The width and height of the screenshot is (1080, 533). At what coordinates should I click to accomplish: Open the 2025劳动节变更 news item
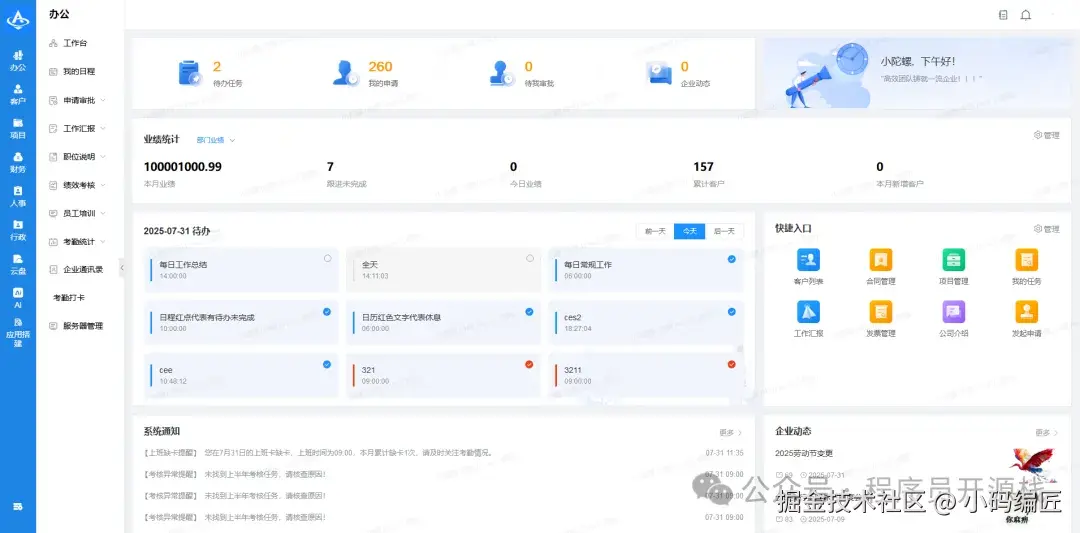click(804, 454)
